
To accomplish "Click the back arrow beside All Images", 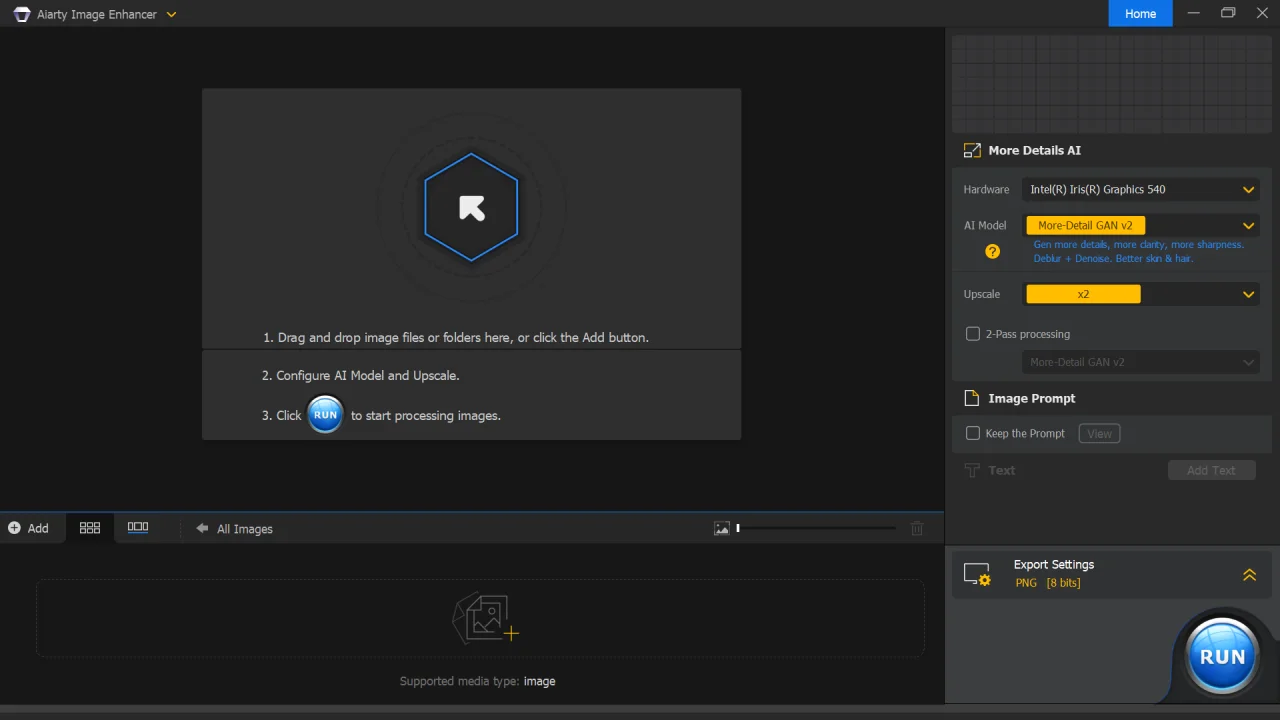I will tap(202, 528).
